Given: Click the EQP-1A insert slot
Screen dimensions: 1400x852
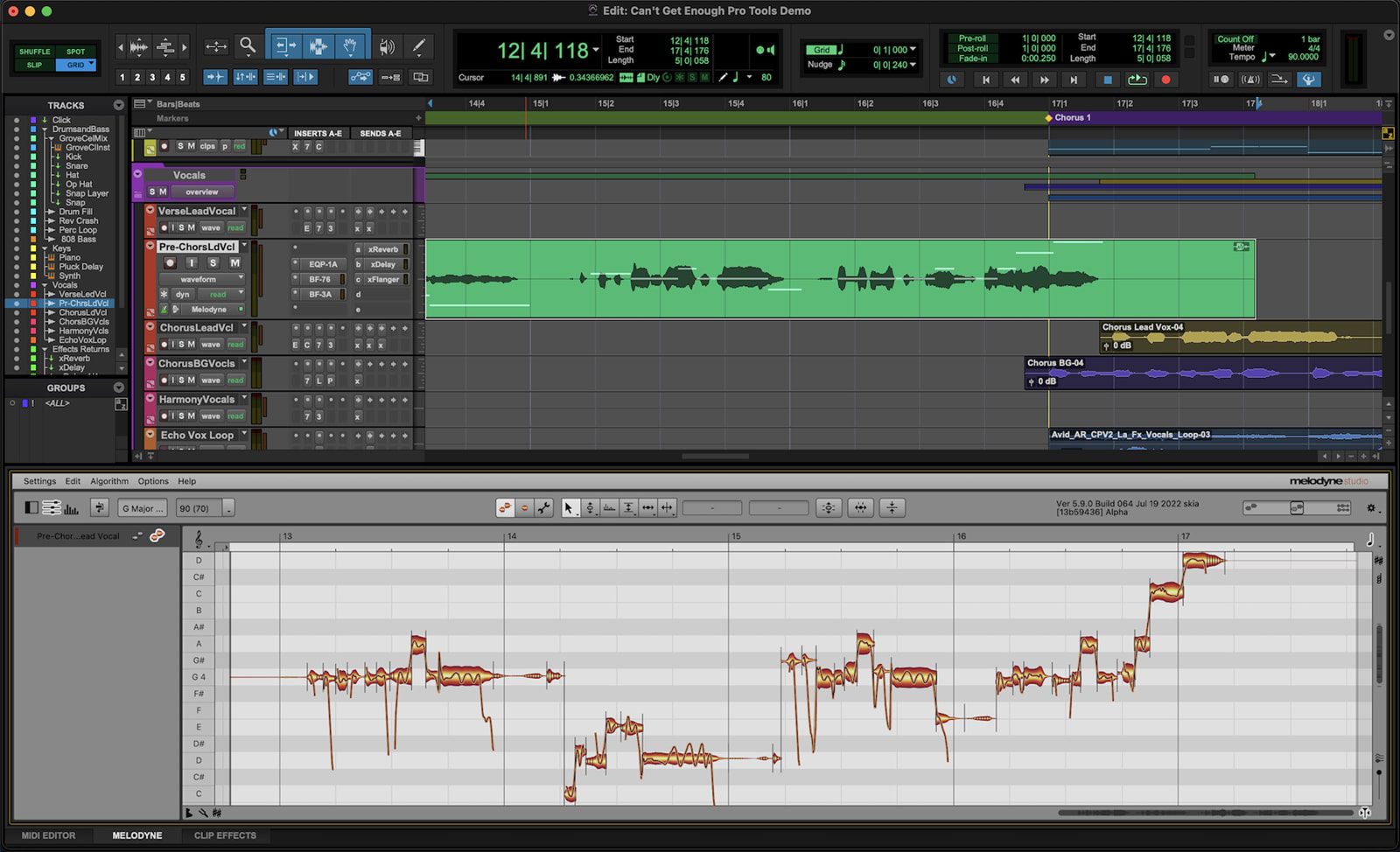Looking at the screenshot, I should 322,264.
